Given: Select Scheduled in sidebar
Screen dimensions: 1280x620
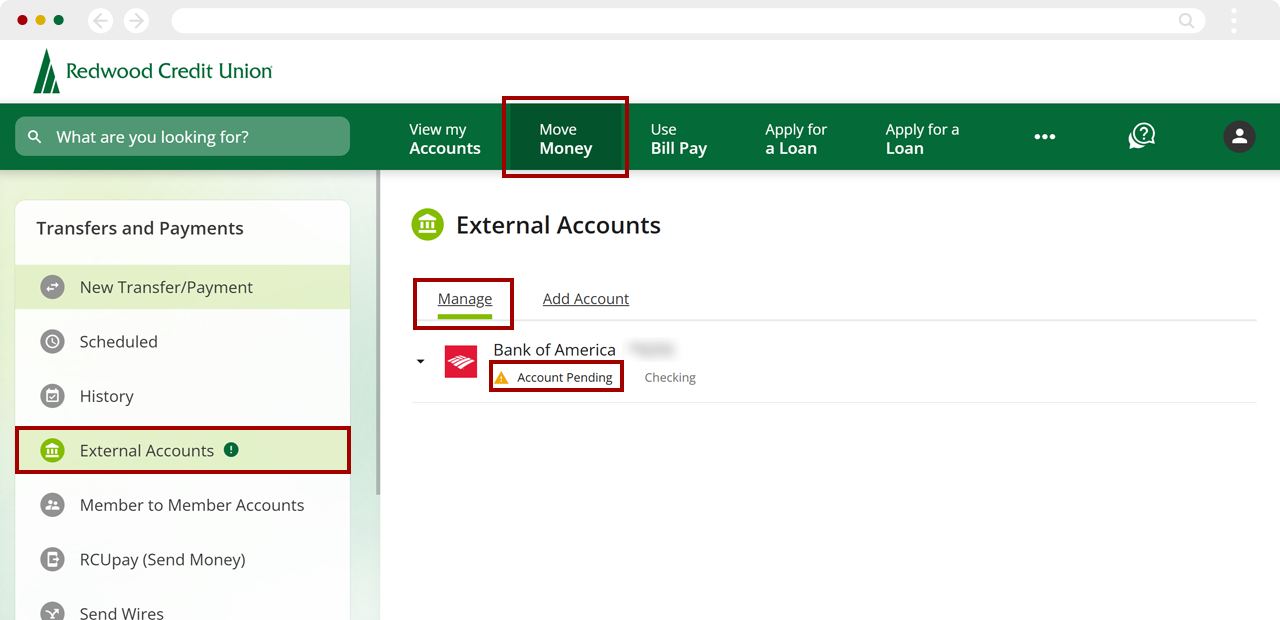Looking at the screenshot, I should tap(183, 342).
